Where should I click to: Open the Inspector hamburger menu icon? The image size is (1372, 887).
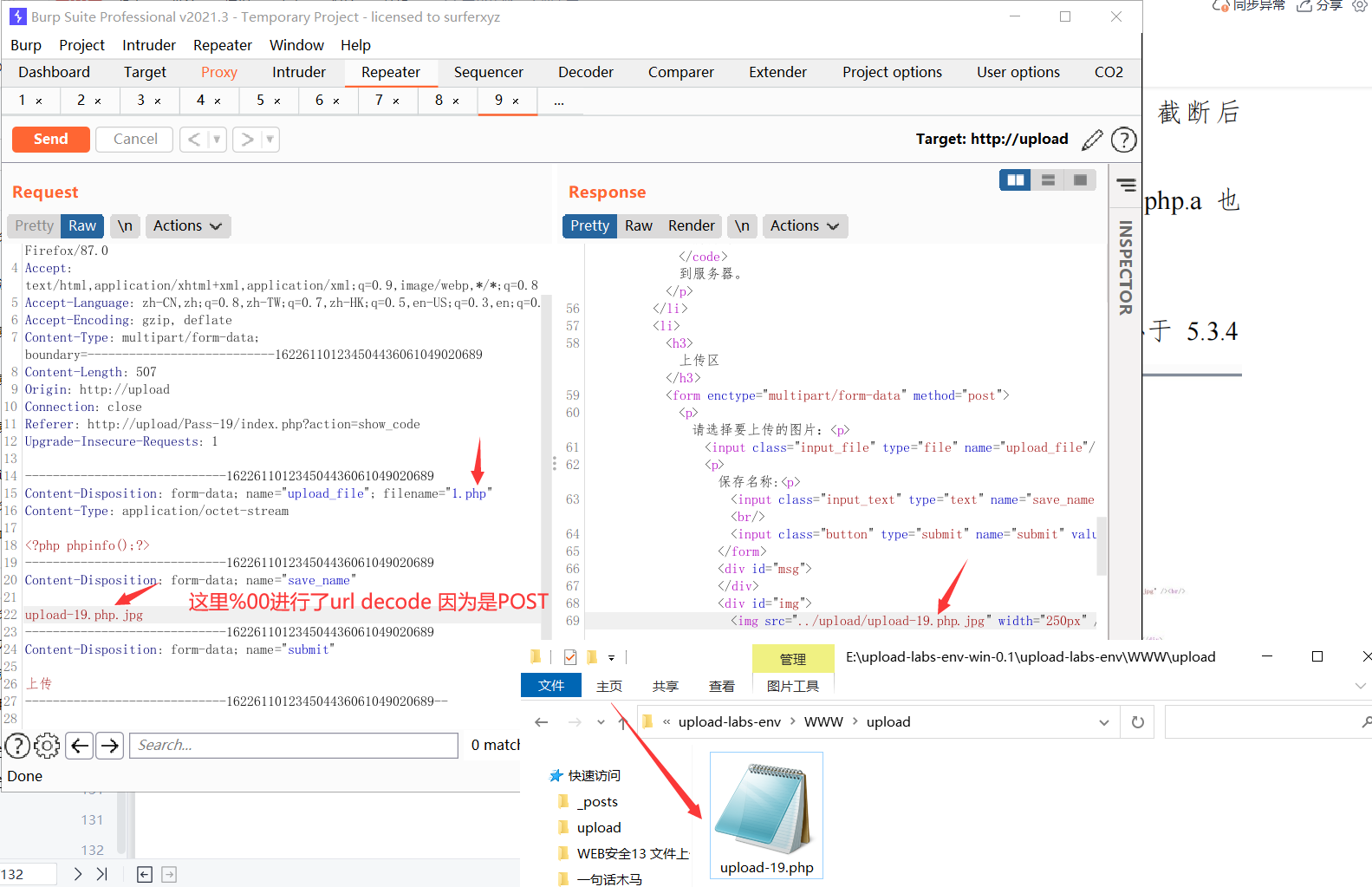click(1126, 185)
